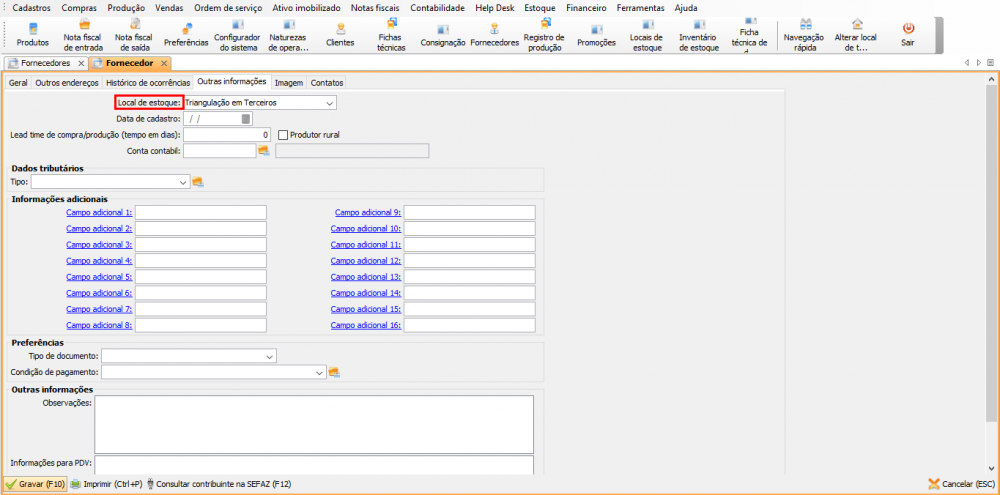Open Fichas técnicas toolbar icon
Image resolution: width=1000 pixels, height=495 pixels.
pos(390,33)
